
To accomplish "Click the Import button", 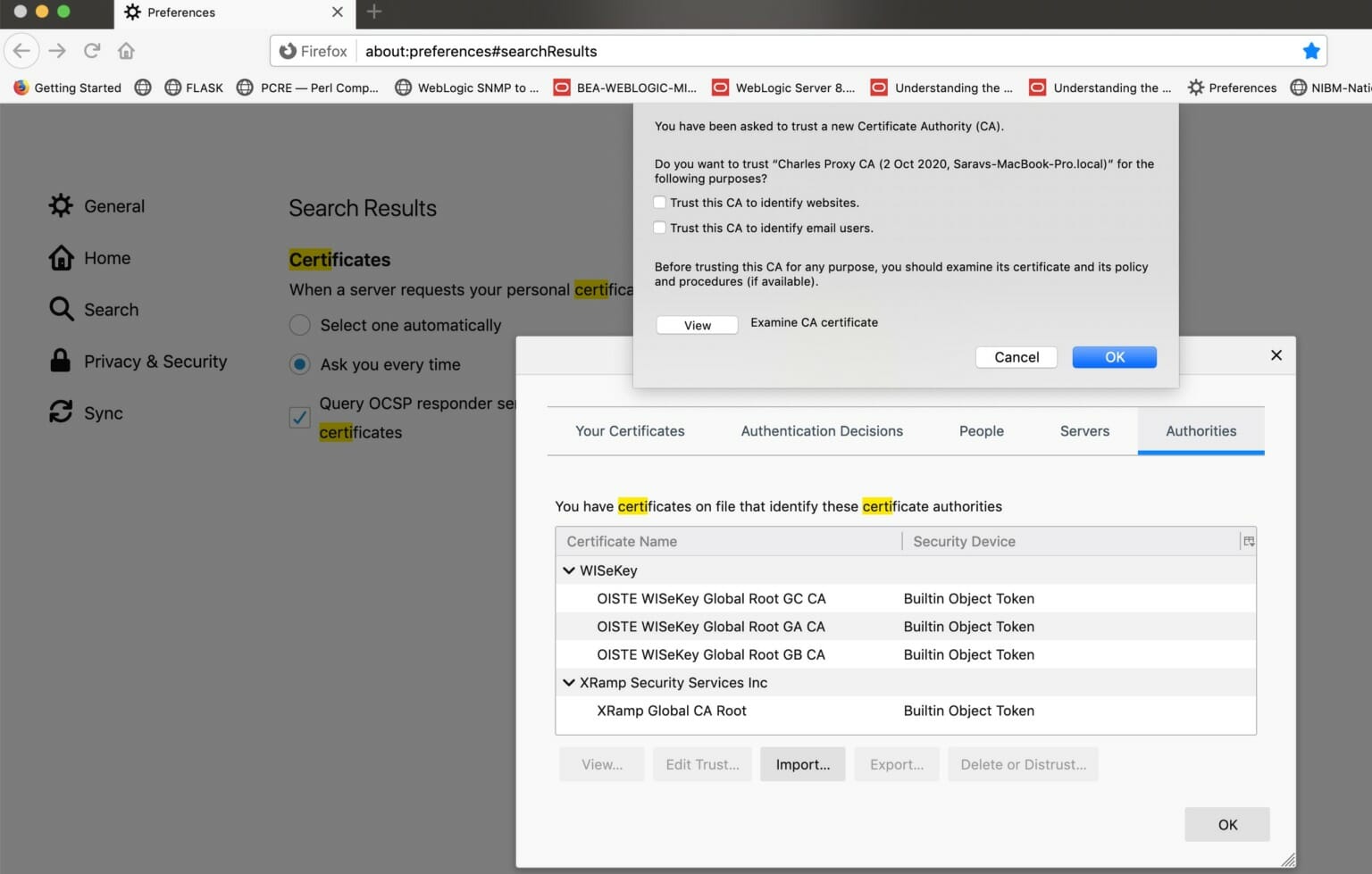I will [x=801, y=764].
